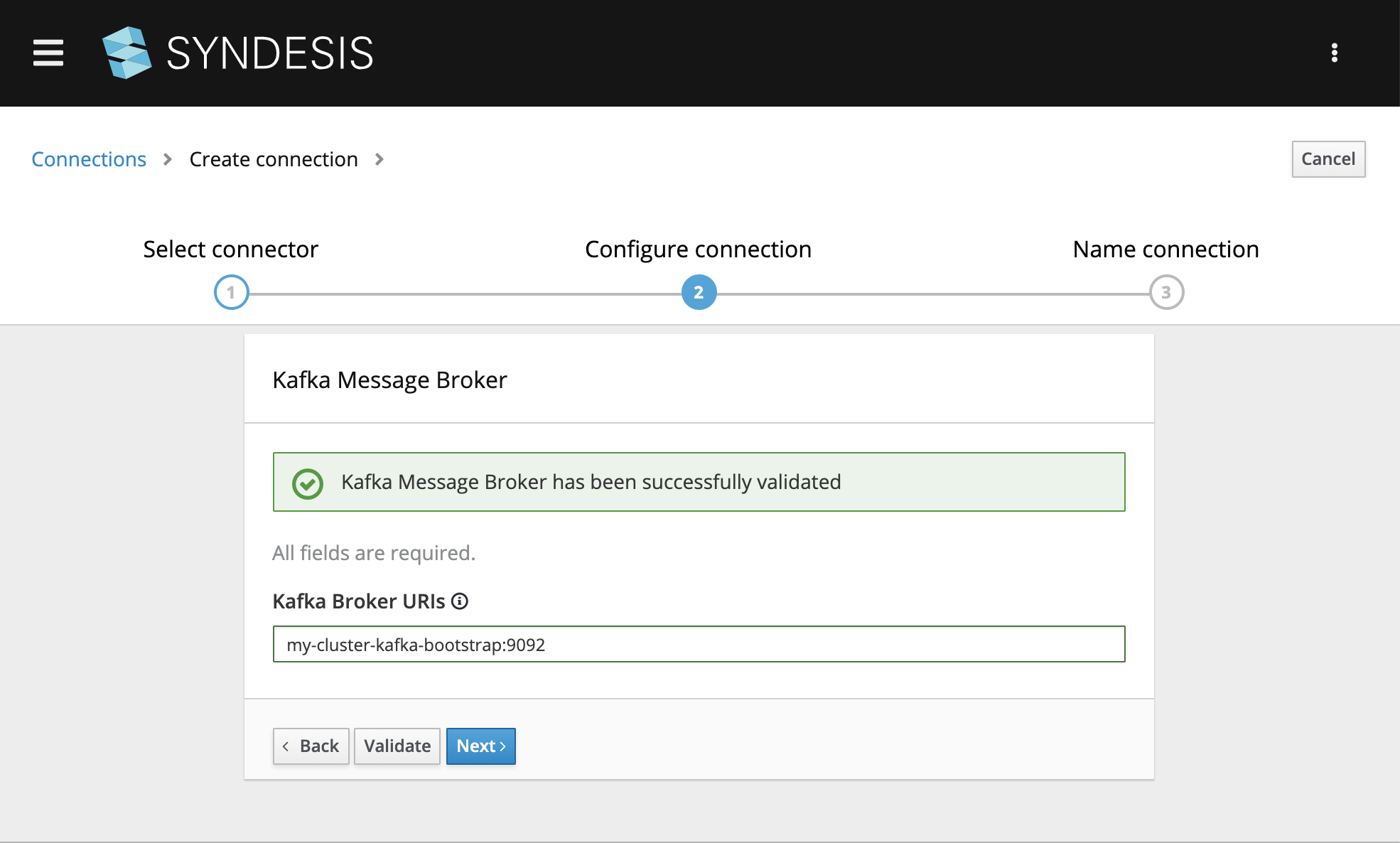Open the hamburger navigation menu
The width and height of the screenshot is (1400, 843).
48,53
